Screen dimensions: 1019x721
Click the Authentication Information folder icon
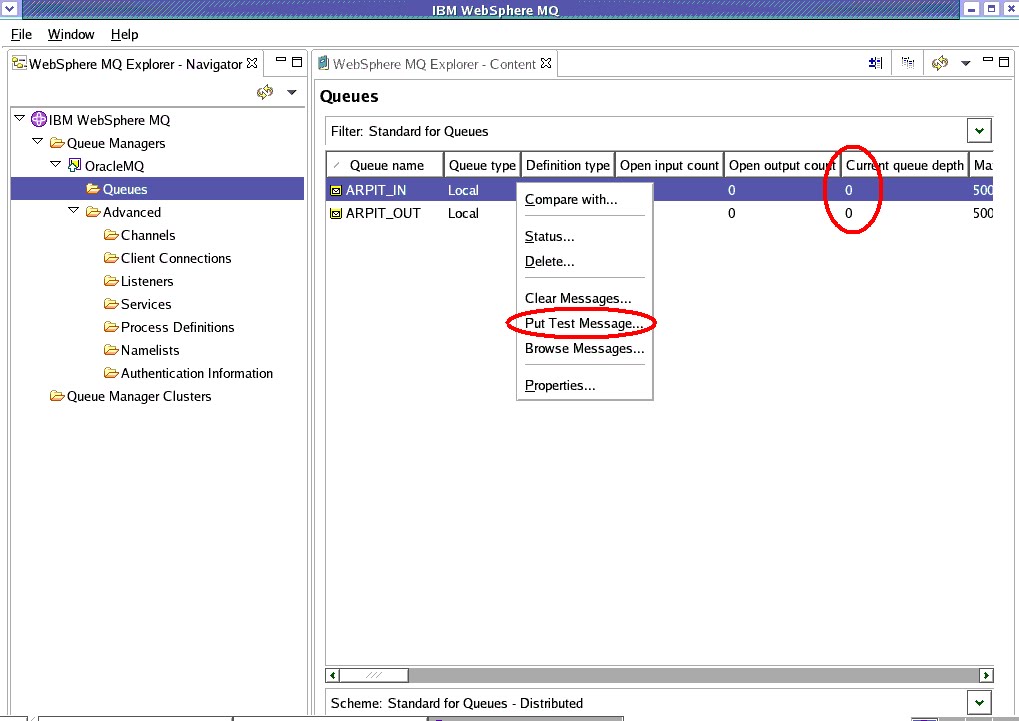click(110, 373)
